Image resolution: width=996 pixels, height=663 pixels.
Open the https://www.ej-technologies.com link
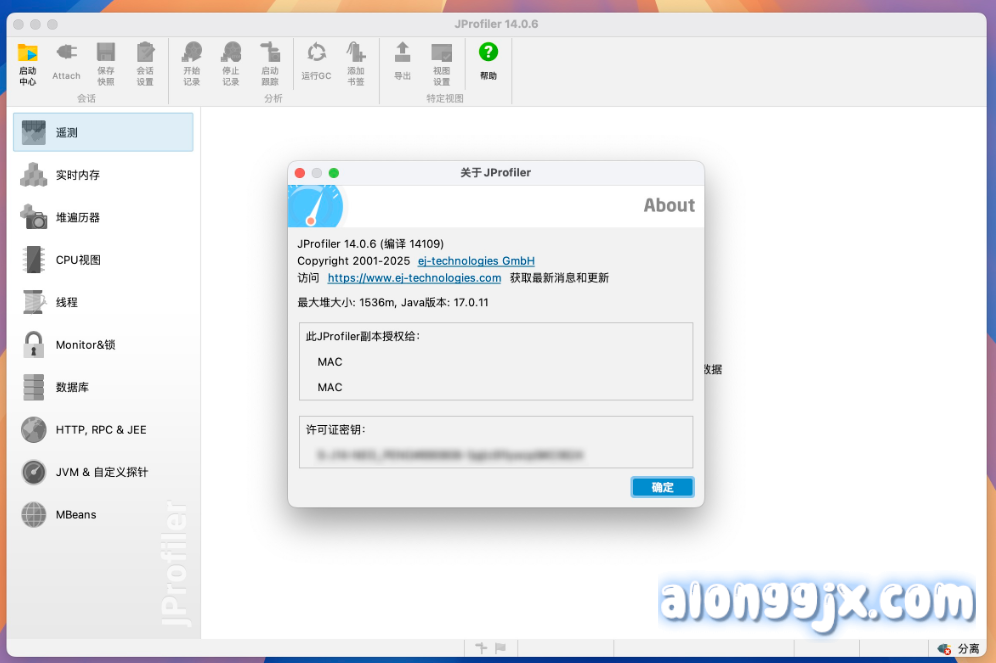(414, 278)
